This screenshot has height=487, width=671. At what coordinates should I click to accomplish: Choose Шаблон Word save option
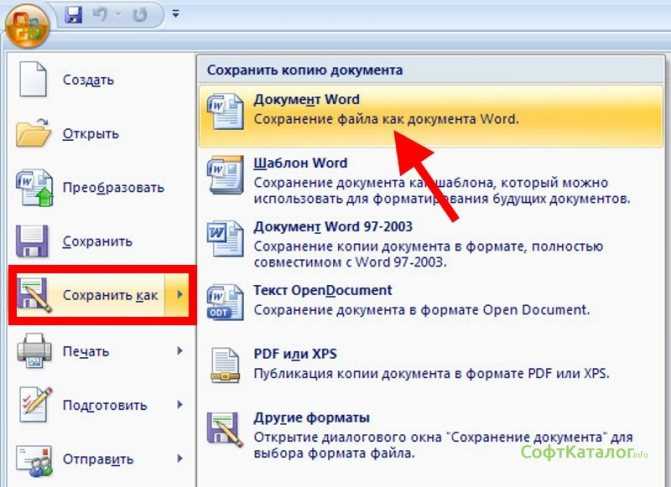[x=431, y=181]
